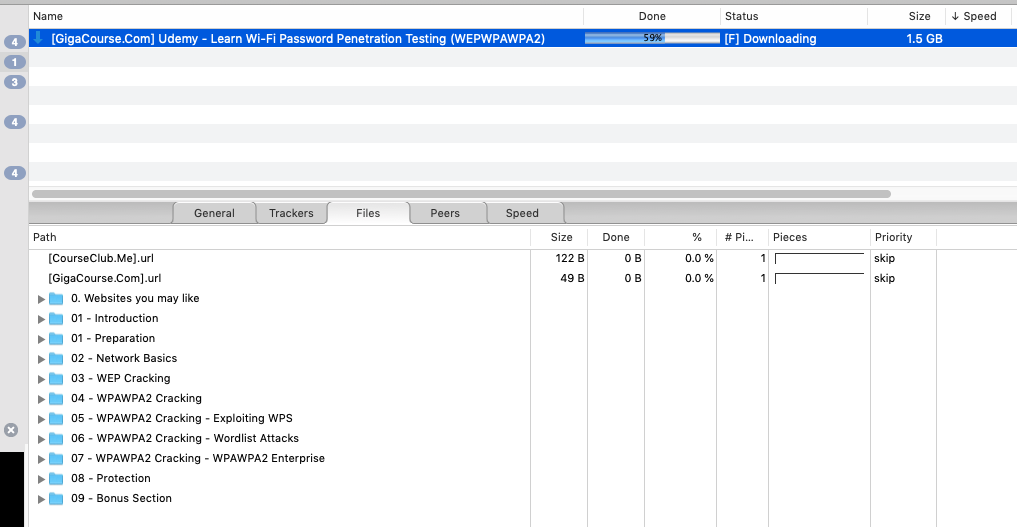The height and width of the screenshot is (527, 1017).
Task: Click folder icon of "04 - WPAWPA2 Cracking"
Action: coord(56,399)
